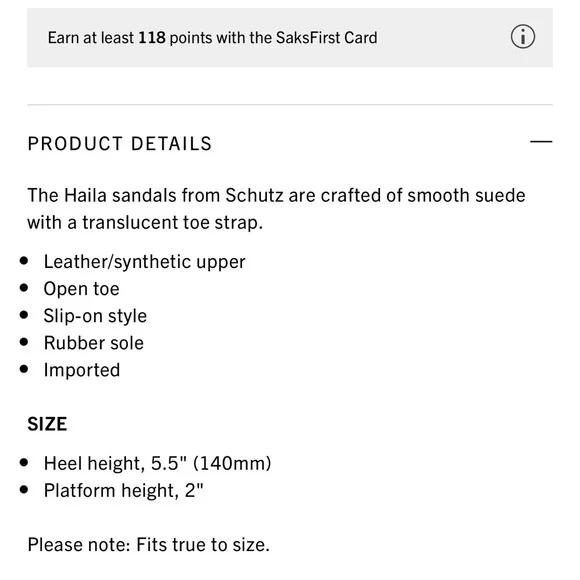Click the Imported bullet item
The height and width of the screenshot is (580, 580).
coord(82,370)
